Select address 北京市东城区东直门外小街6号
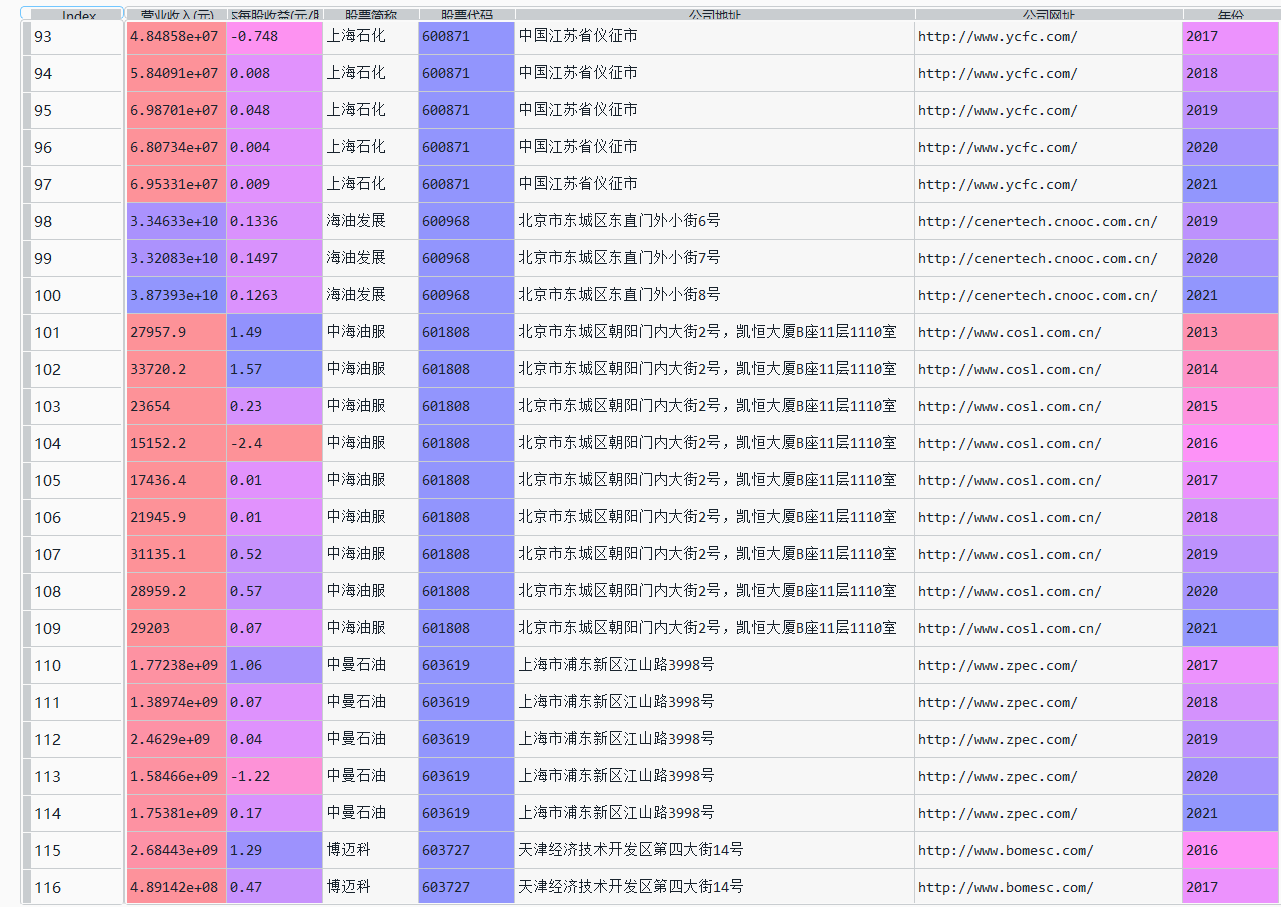1281x907 pixels. [x=714, y=221]
